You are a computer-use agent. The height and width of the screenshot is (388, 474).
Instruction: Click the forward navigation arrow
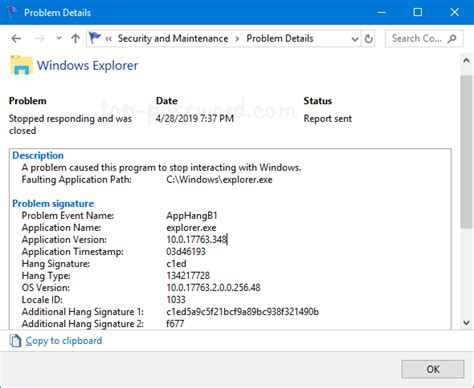point(40,39)
